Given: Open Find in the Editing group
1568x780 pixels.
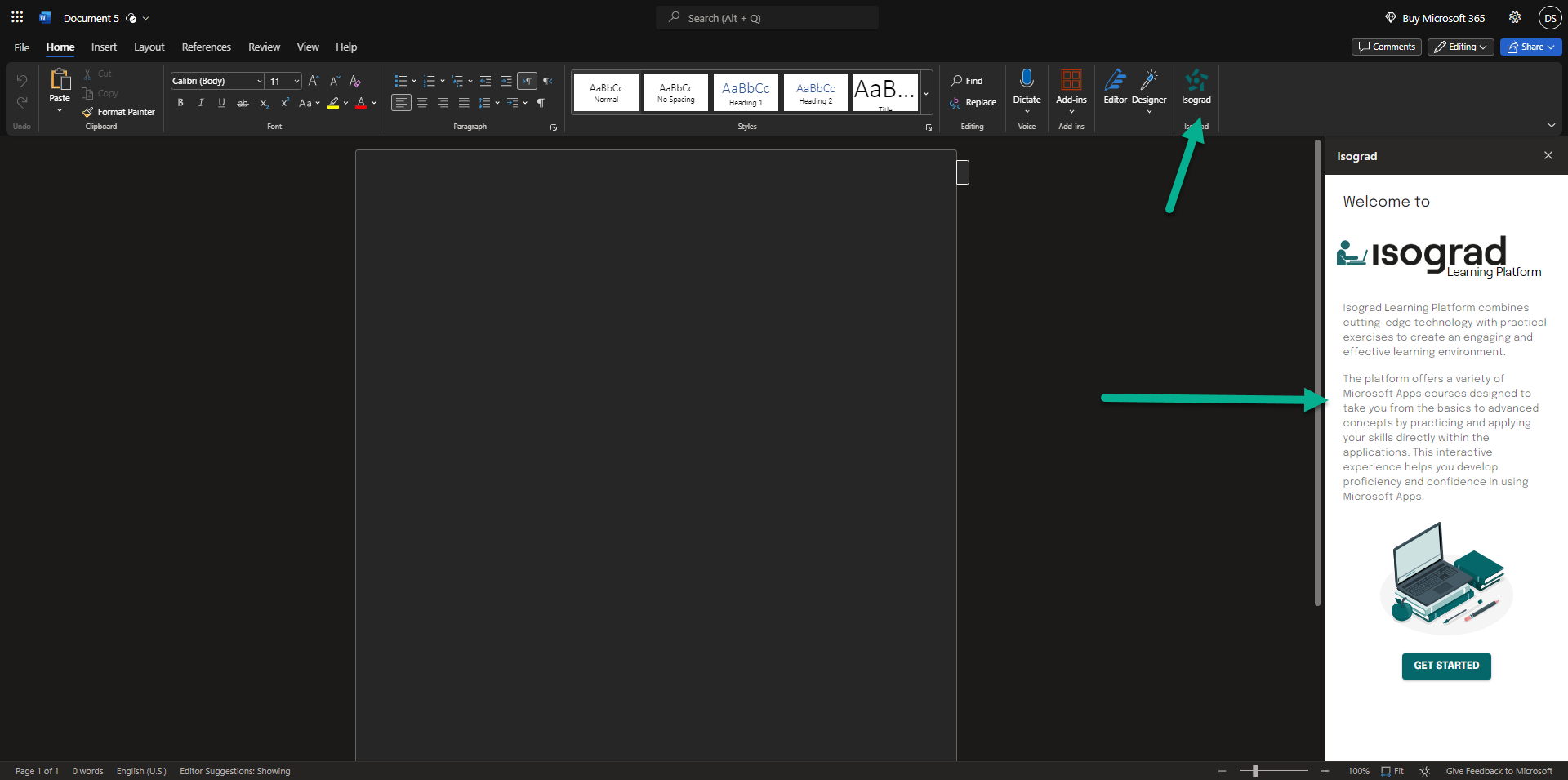Looking at the screenshot, I should 967,81.
